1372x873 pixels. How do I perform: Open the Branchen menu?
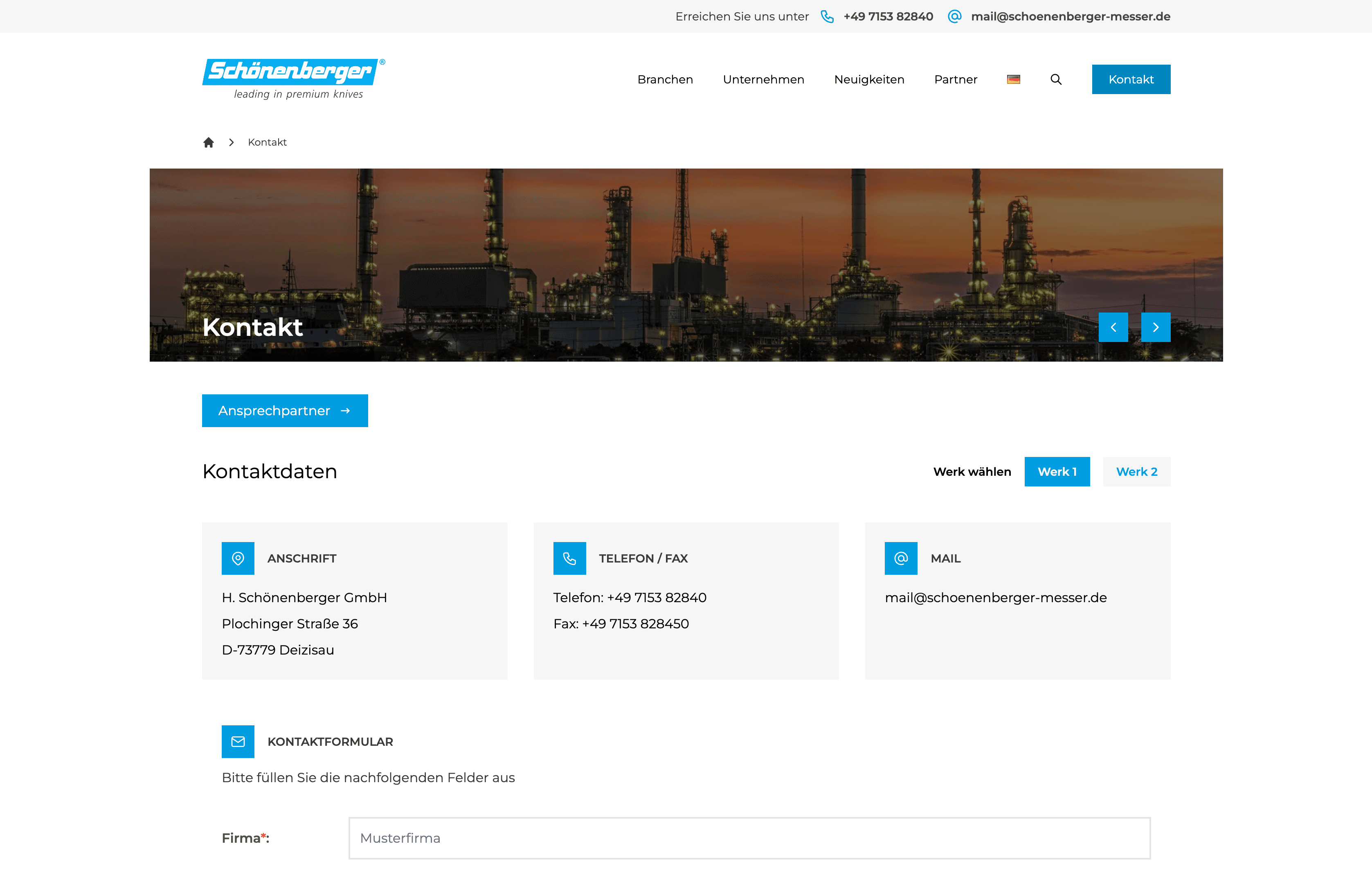pos(665,79)
